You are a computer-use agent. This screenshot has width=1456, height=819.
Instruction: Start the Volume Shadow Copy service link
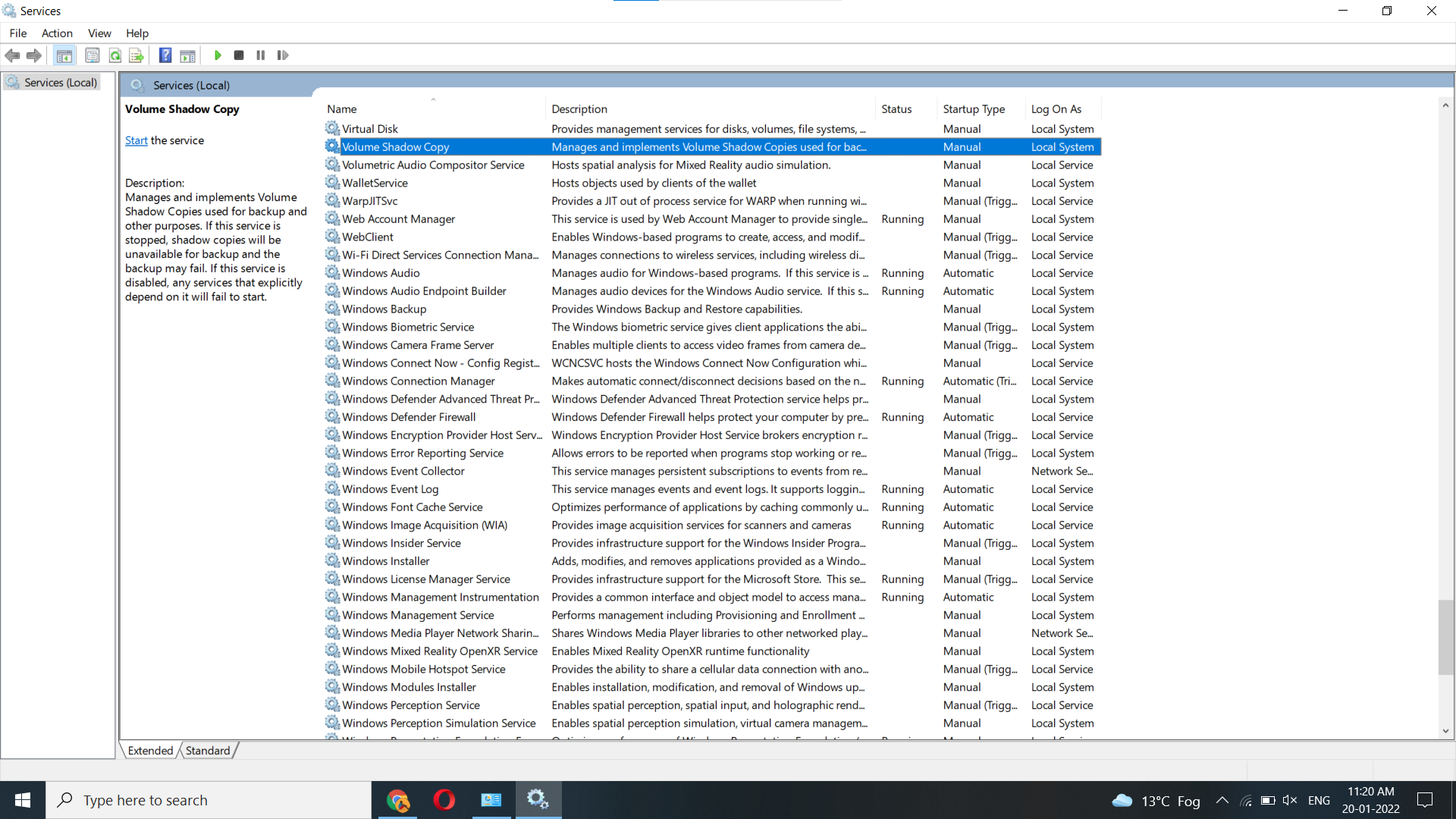click(136, 140)
